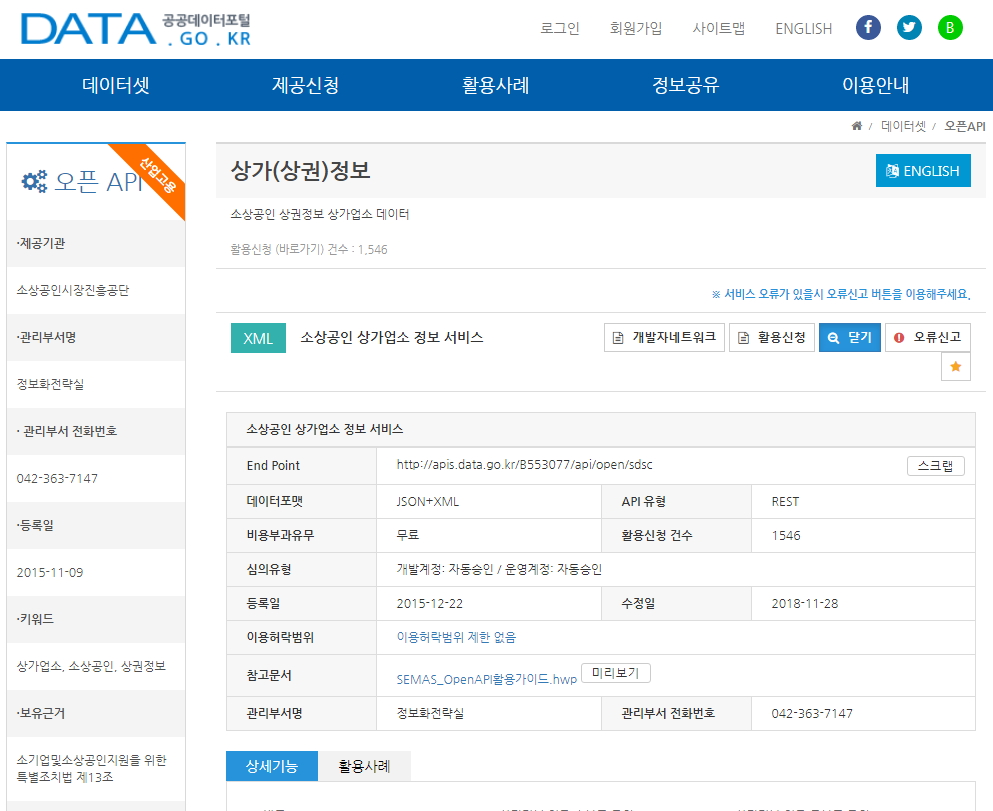Click the DATA.GO.KR logo
The width and height of the screenshot is (993, 811).
136,29
